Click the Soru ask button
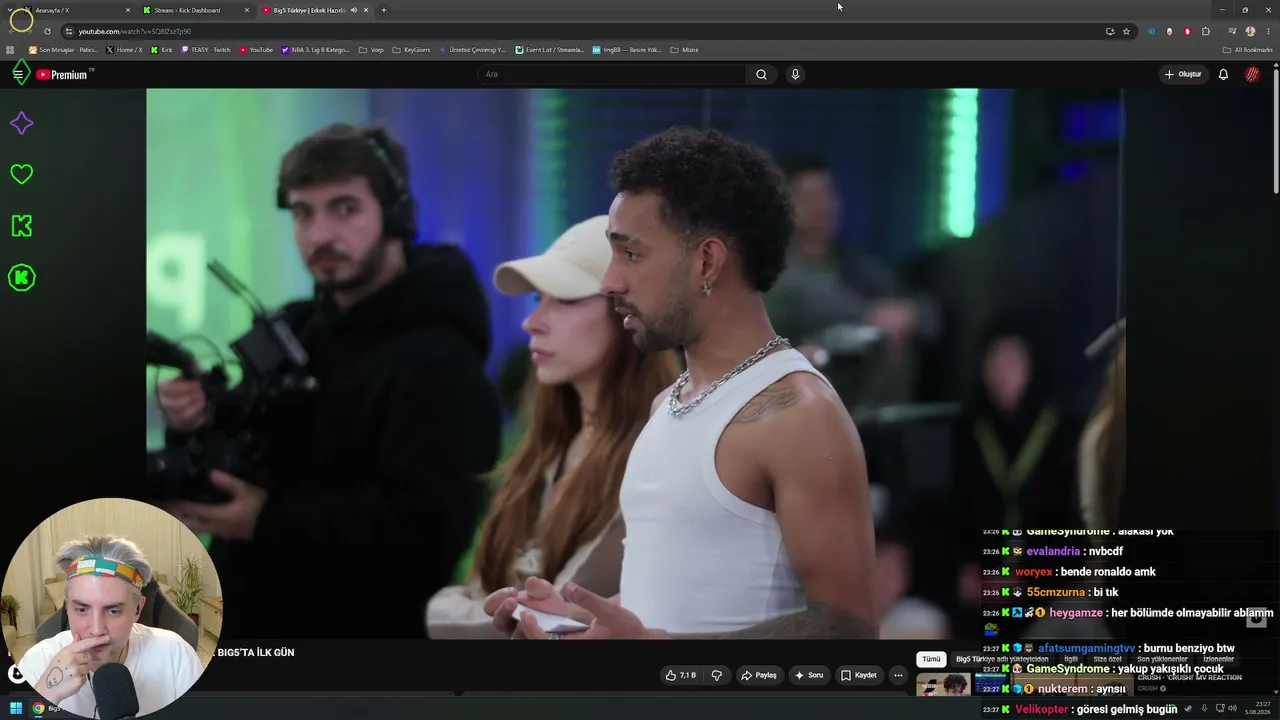Image resolution: width=1280 pixels, height=720 pixels. pos(809,675)
